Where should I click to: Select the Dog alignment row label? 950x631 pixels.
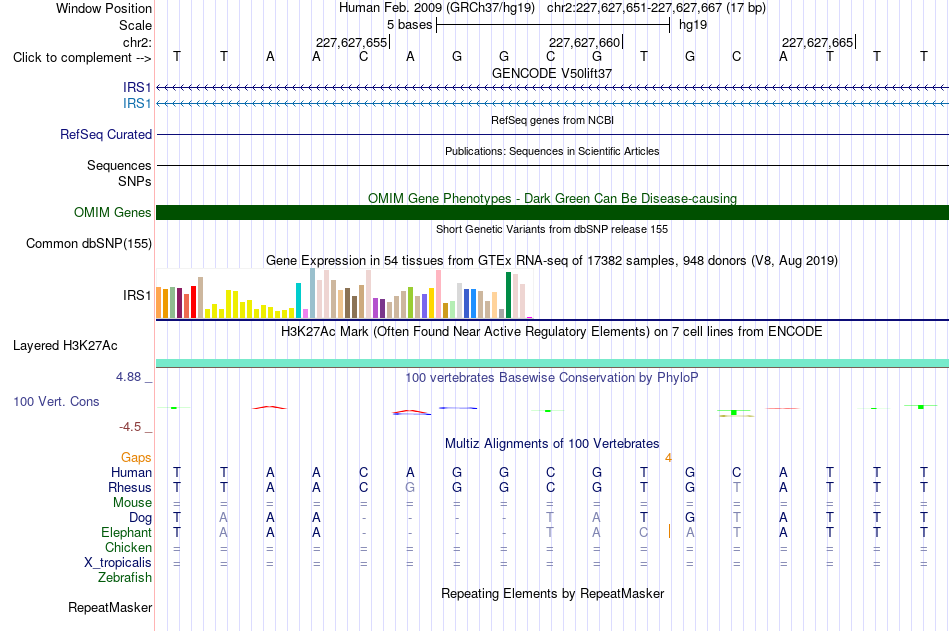(x=141, y=518)
